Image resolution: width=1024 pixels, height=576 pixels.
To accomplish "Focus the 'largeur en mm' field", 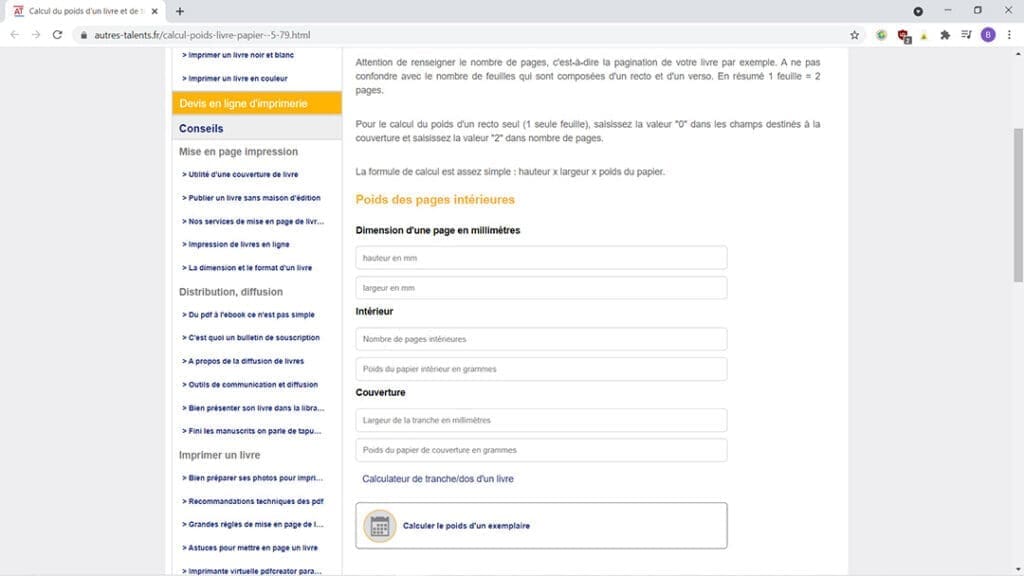I will point(541,288).
